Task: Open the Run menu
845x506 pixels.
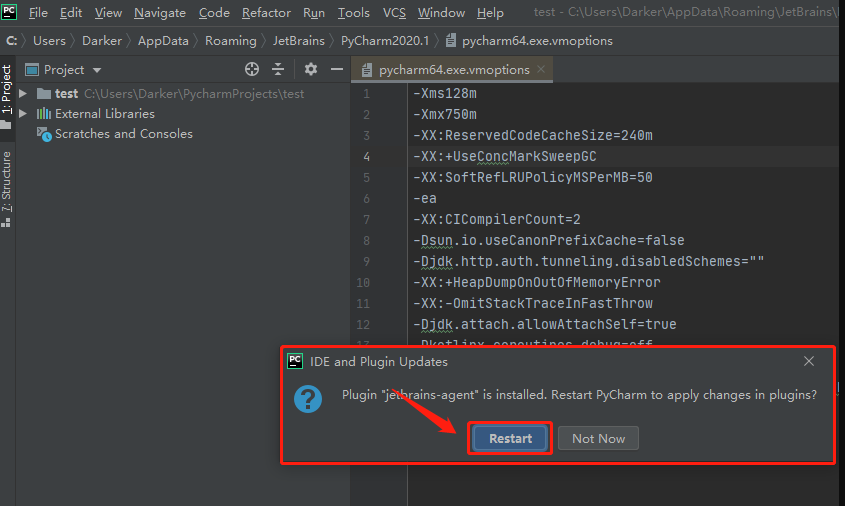Action: click(x=314, y=12)
